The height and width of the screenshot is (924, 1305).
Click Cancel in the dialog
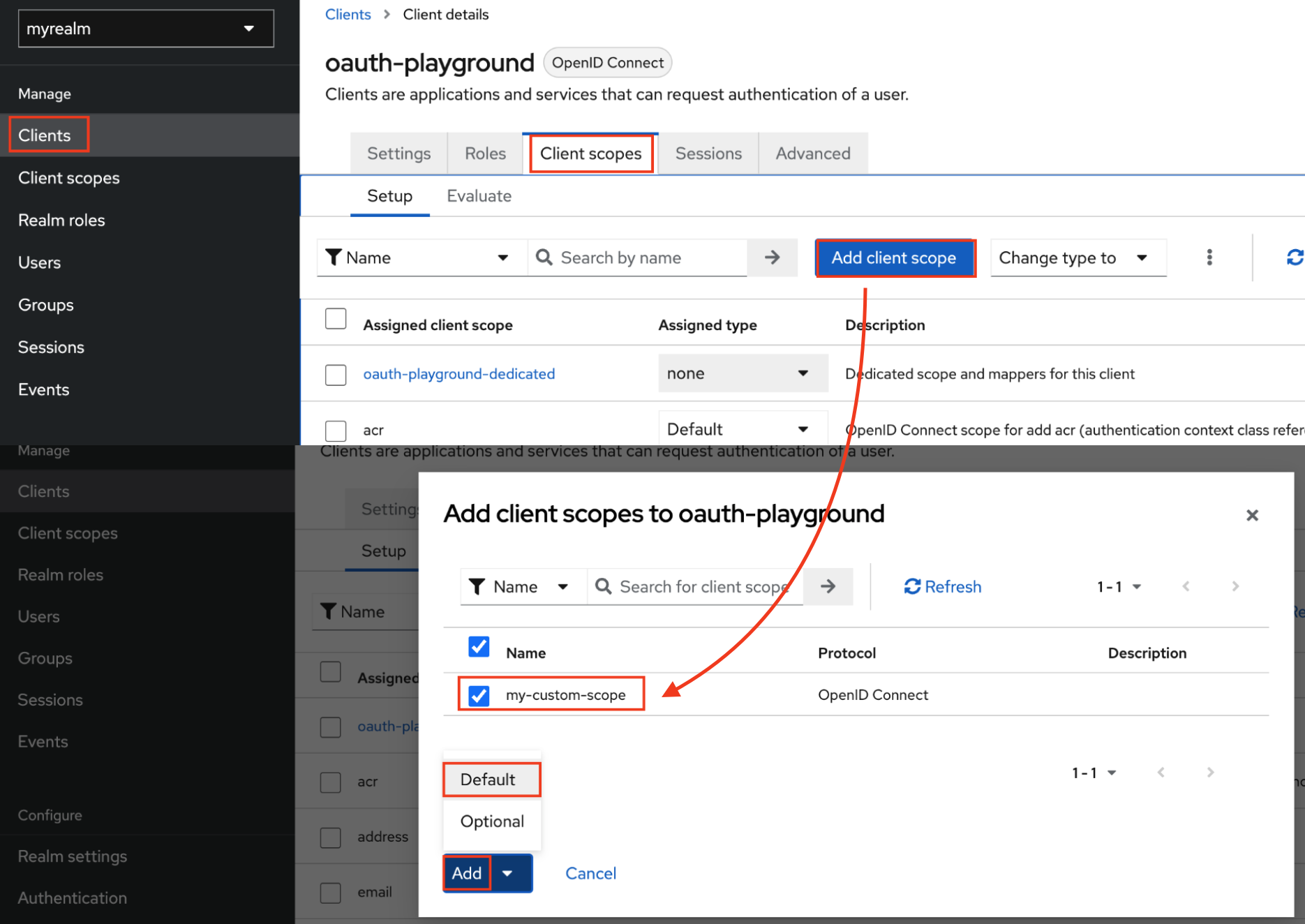(x=590, y=873)
